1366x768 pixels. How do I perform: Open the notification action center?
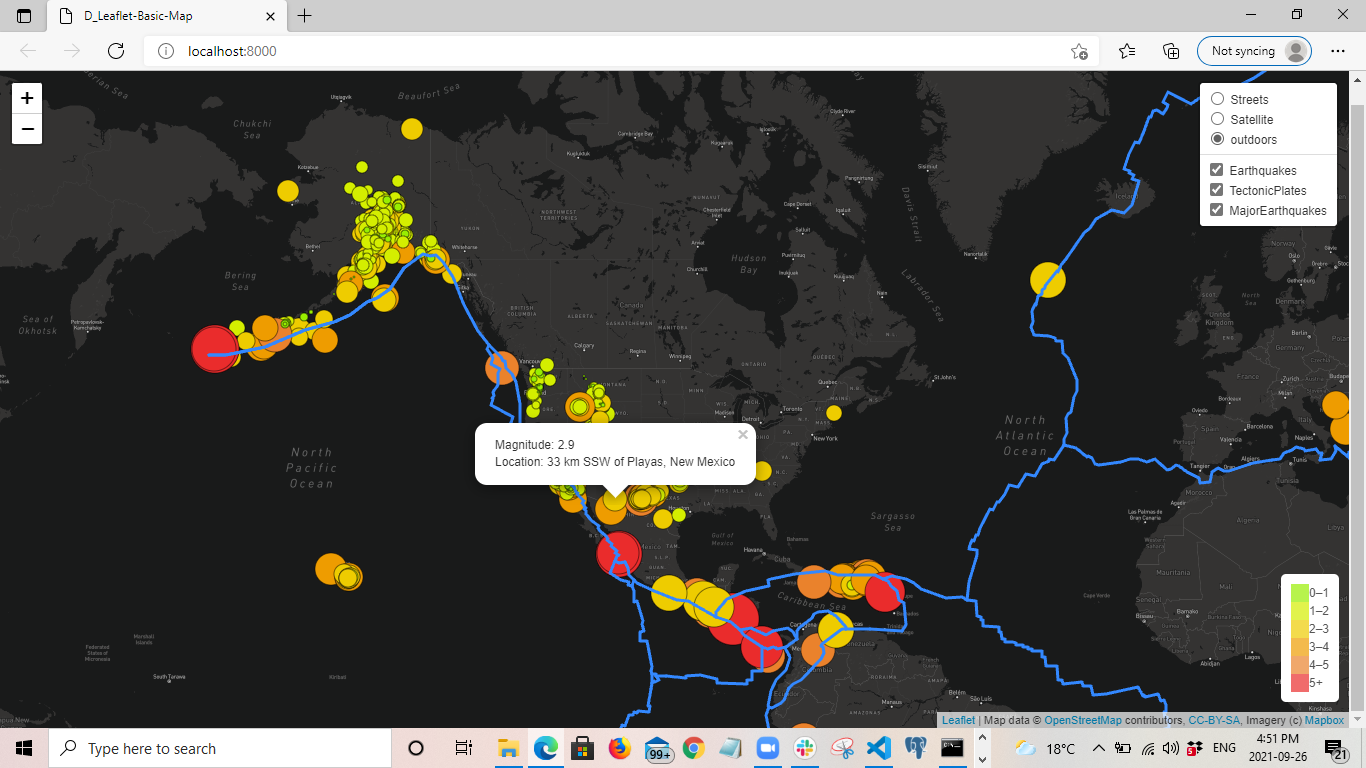coord(1336,748)
